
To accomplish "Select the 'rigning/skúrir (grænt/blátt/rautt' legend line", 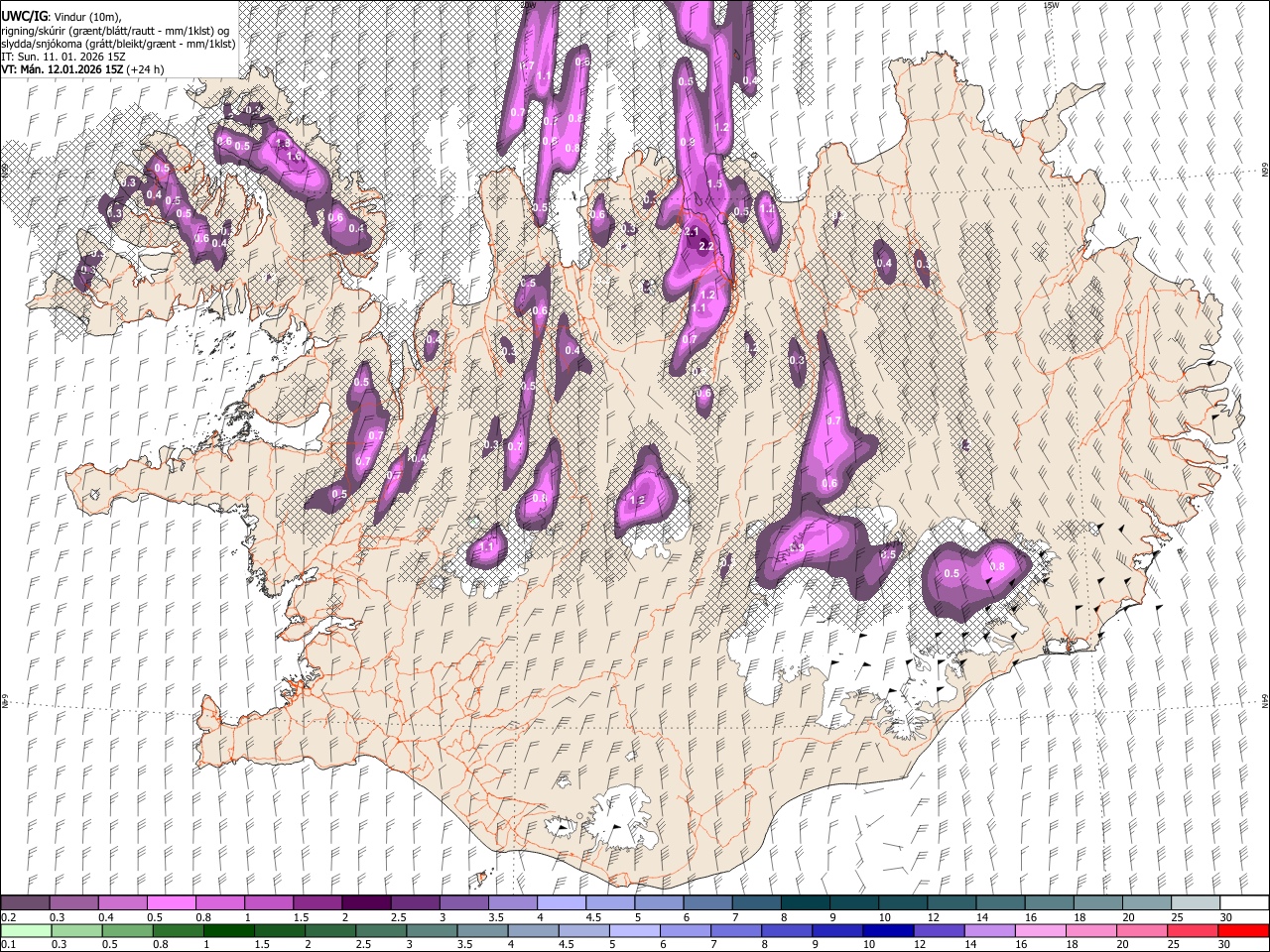I will click(116, 31).
